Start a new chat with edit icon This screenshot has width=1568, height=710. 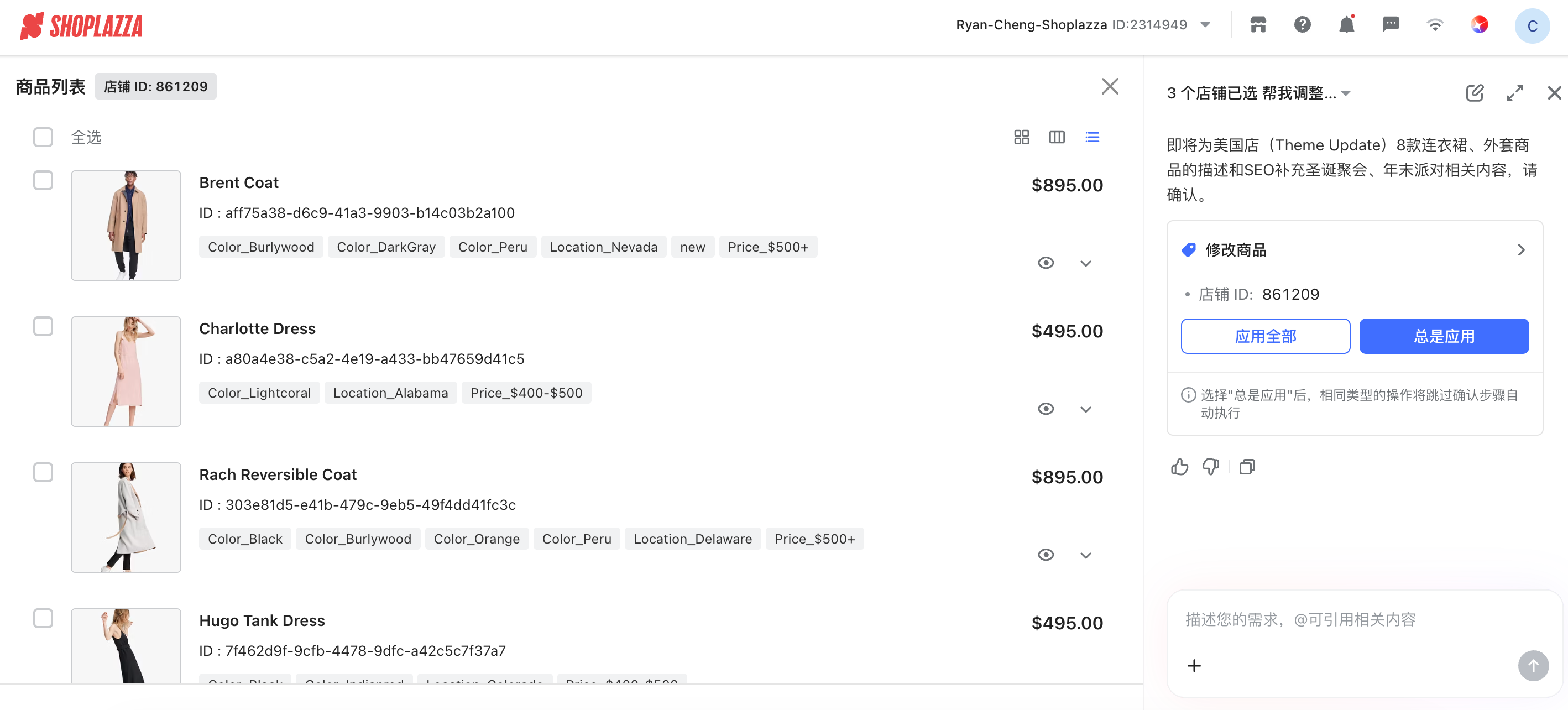[1474, 93]
